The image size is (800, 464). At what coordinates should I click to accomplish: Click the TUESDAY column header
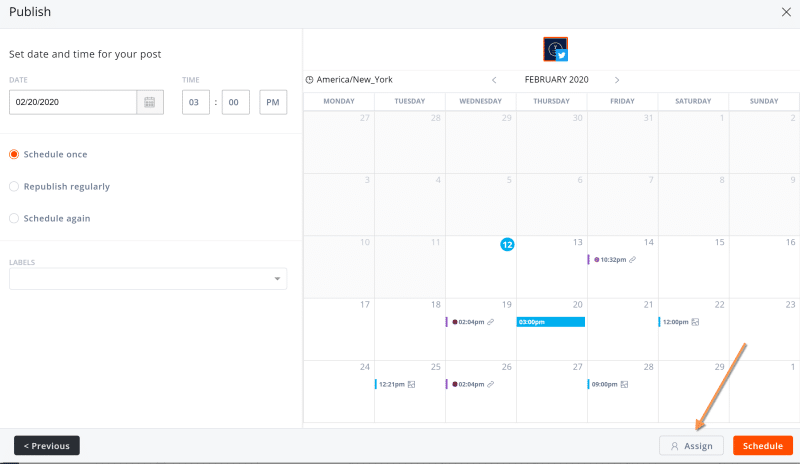click(x=409, y=101)
